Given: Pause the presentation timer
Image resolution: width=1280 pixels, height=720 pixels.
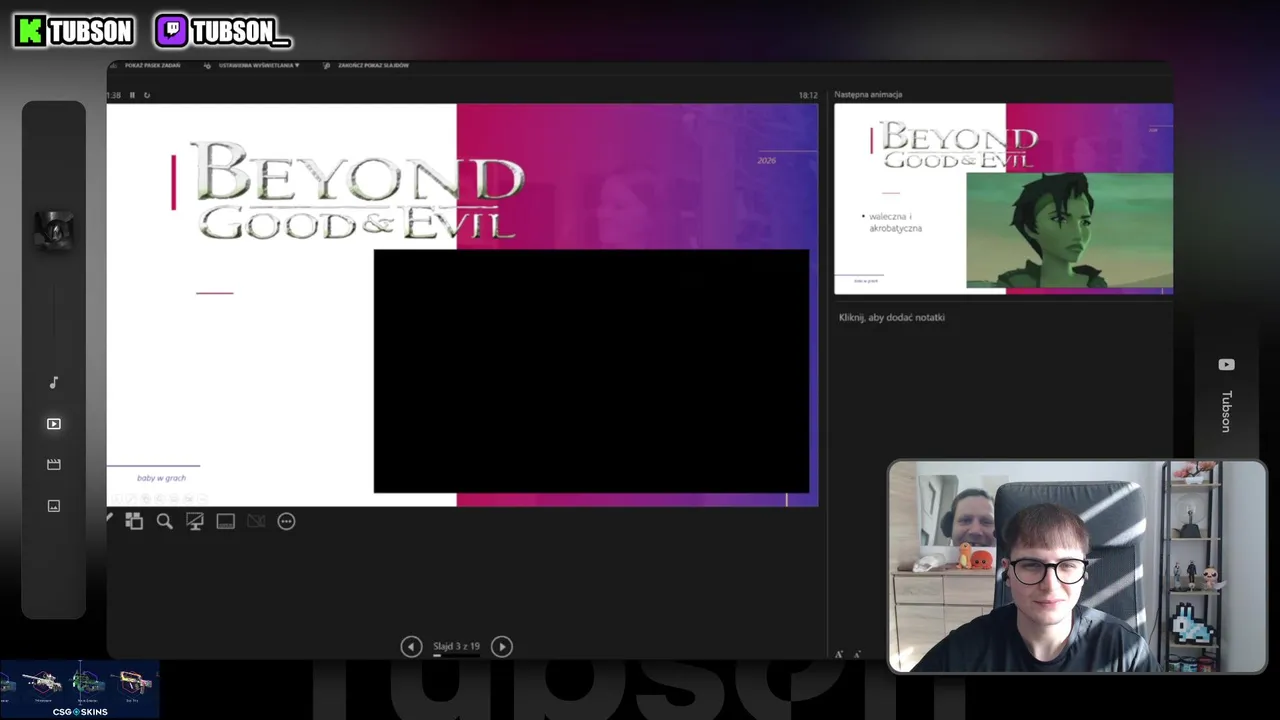Looking at the screenshot, I should click(132, 95).
